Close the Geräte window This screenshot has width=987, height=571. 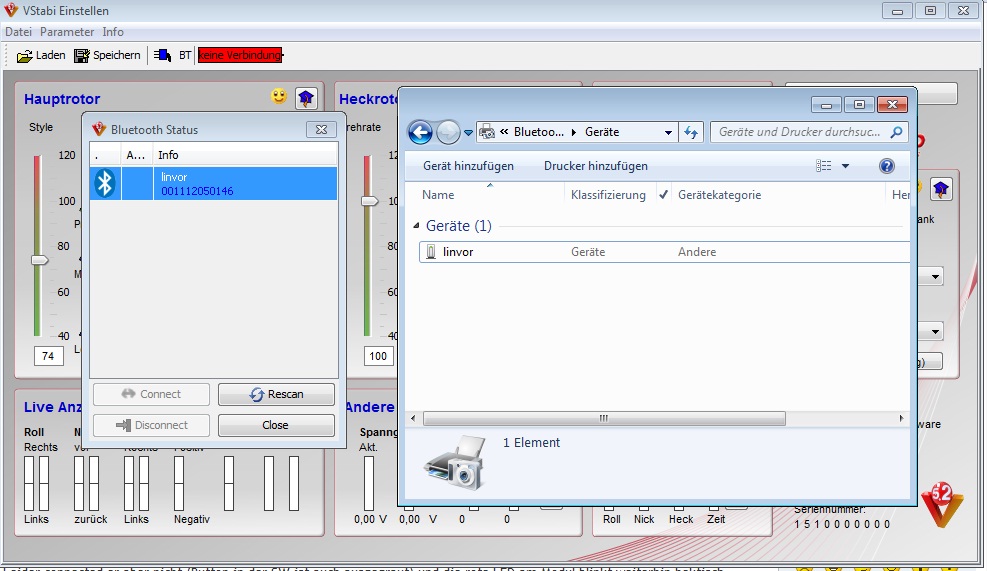click(892, 105)
